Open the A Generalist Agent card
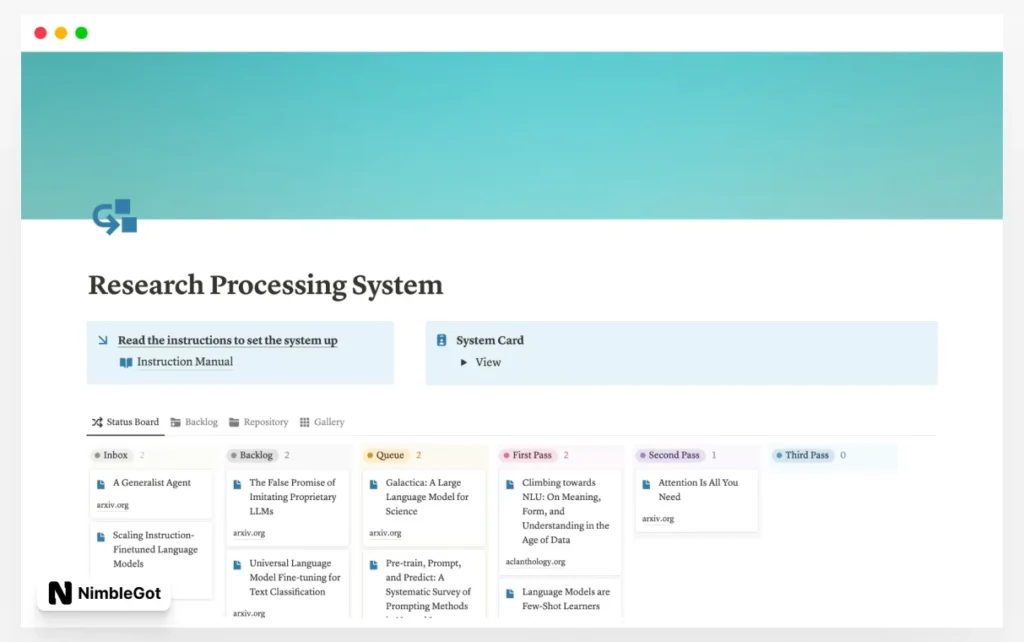1024x642 pixels. [152, 492]
